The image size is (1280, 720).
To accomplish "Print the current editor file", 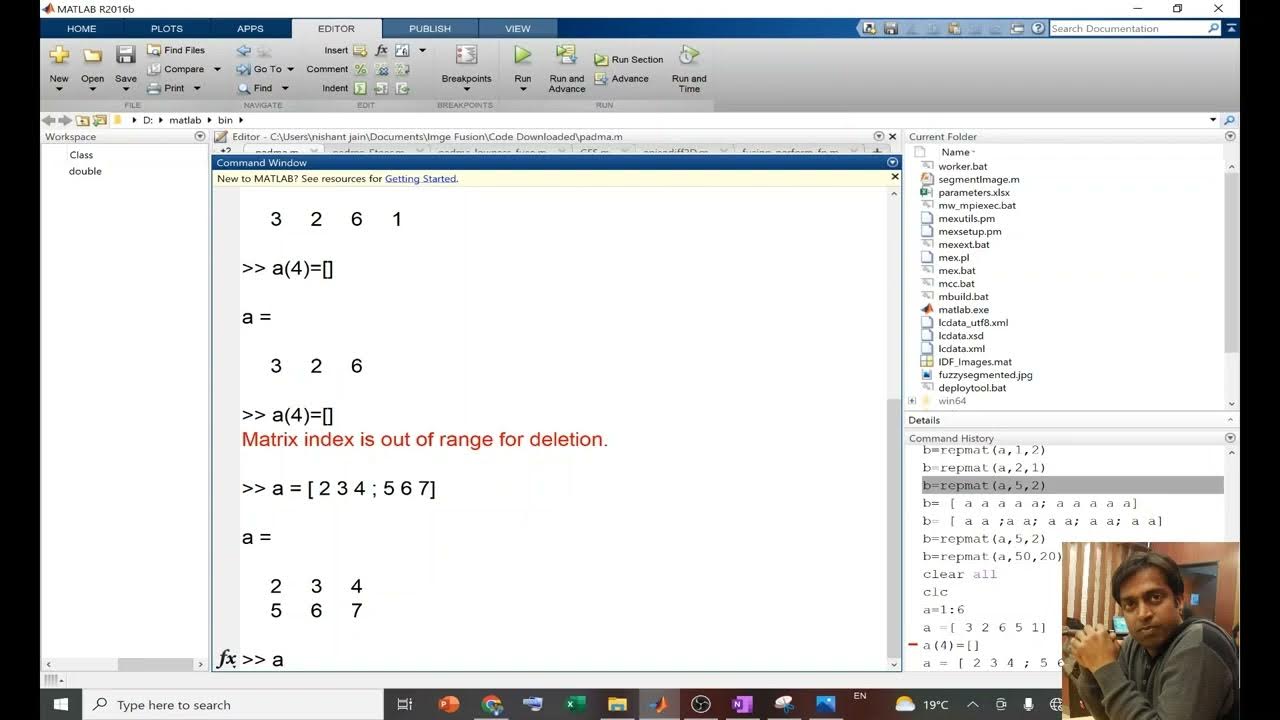I will (x=166, y=88).
